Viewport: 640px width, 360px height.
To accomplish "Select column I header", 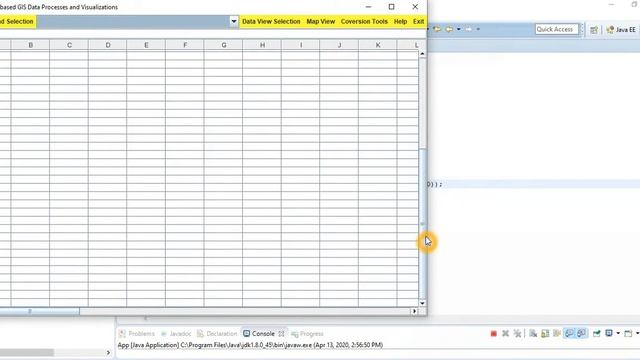I will click(x=300, y=45).
